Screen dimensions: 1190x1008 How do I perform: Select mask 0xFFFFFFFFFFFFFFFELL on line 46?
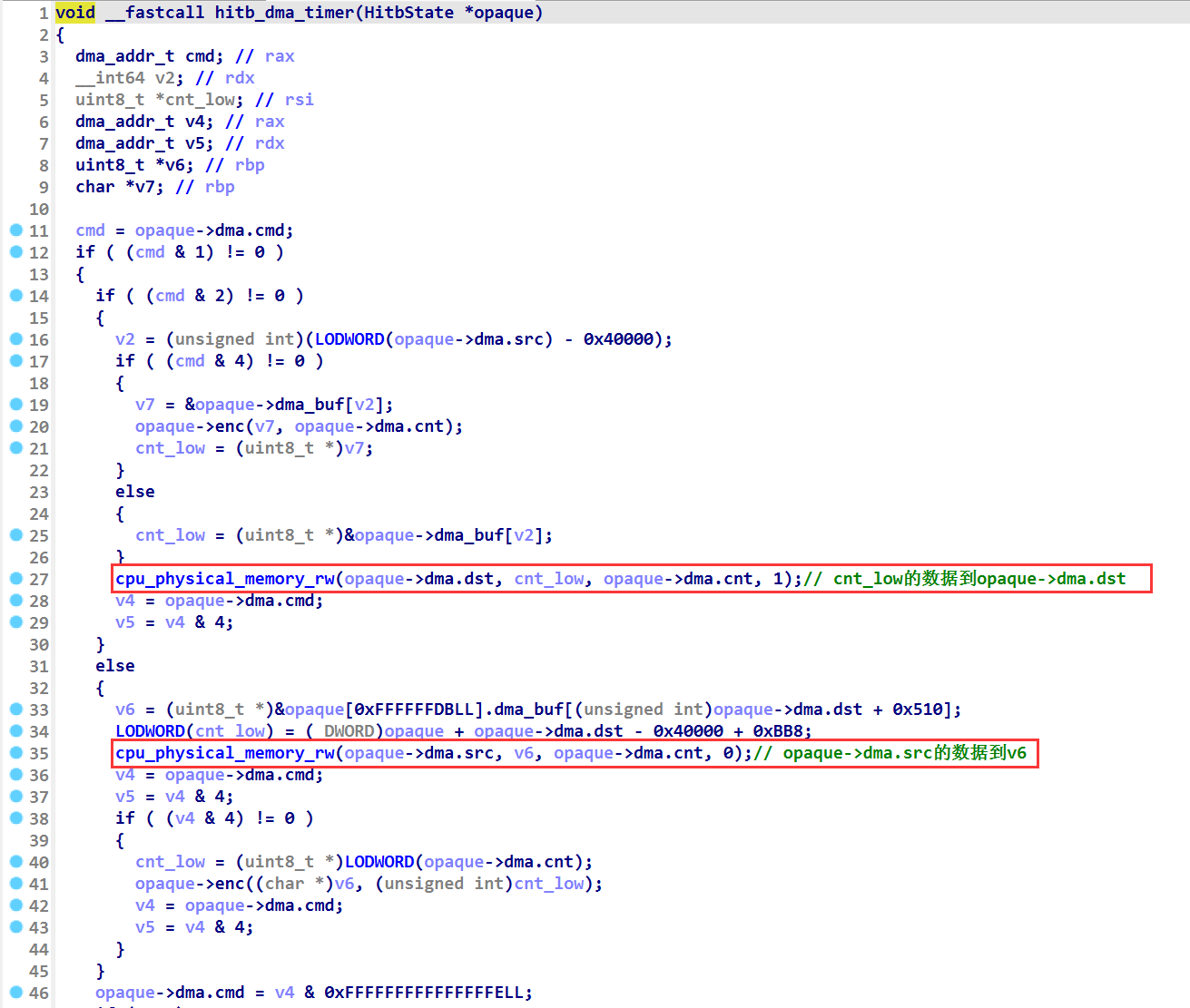pos(423,993)
